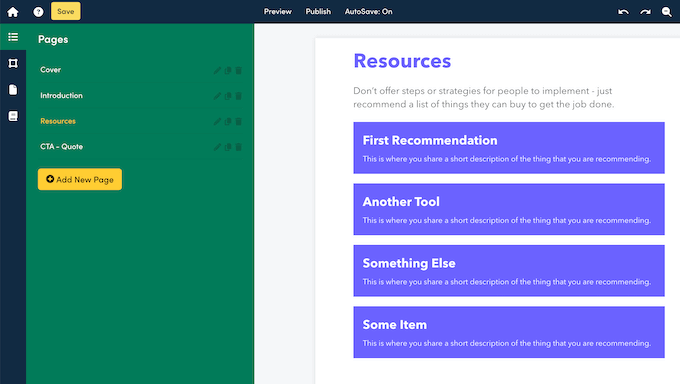Click the yellow Save button
This screenshot has width=680, height=384.
click(65, 11)
